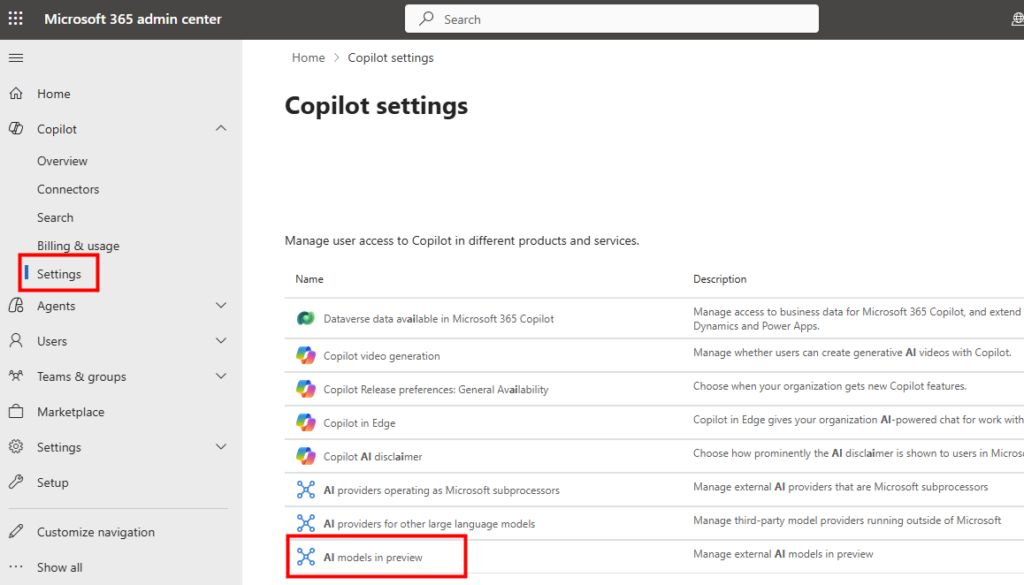The image size is (1024, 585).
Task: Click Copilot settings breadcrumb
Action: point(391,57)
